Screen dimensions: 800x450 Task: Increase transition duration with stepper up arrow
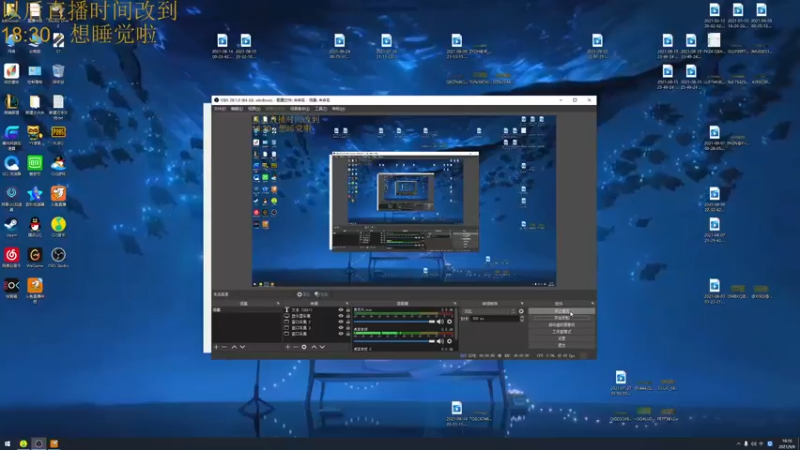tap(521, 317)
